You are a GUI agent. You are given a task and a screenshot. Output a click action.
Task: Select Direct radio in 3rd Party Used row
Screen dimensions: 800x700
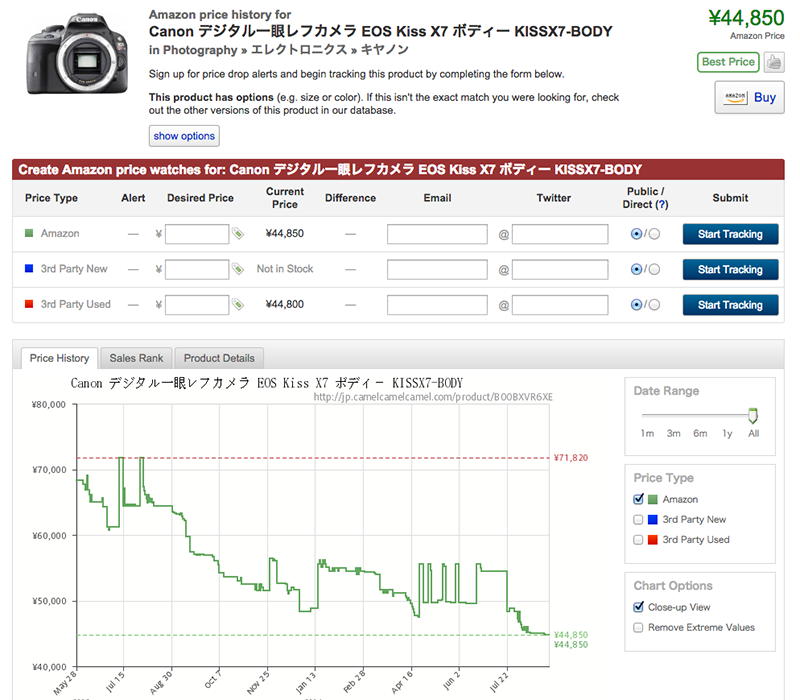point(654,305)
